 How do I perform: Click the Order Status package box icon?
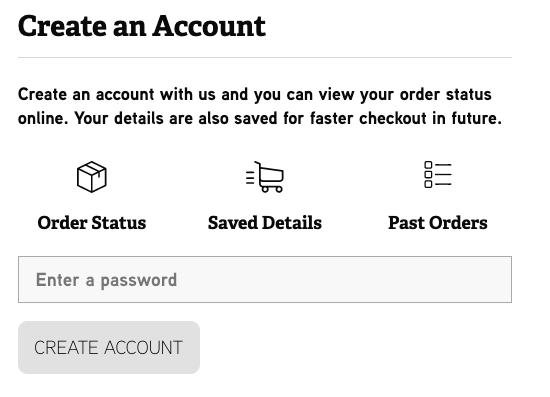[92, 177]
